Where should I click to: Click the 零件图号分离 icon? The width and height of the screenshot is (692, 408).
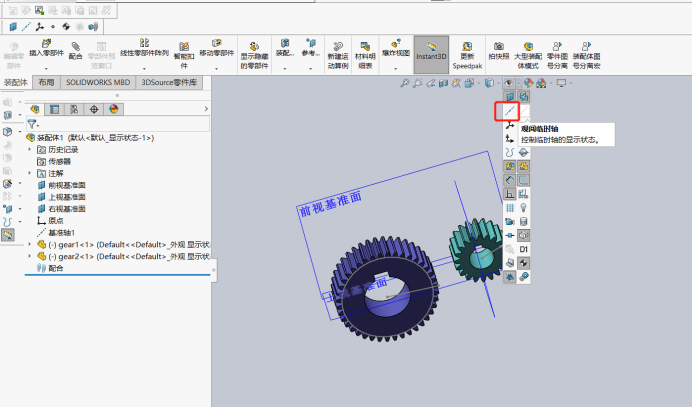coord(557,46)
